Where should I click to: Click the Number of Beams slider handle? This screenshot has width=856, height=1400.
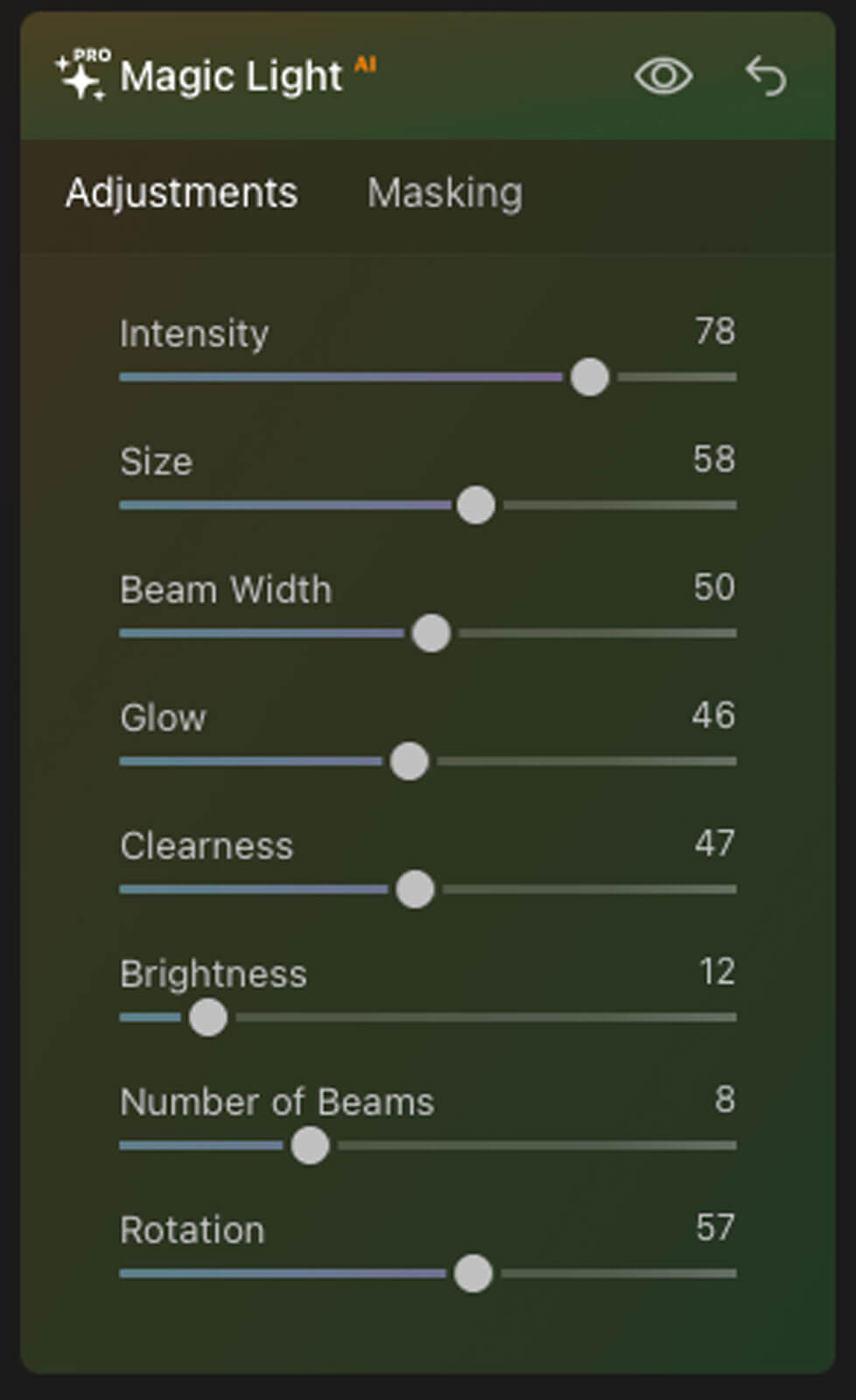(310, 1145)
